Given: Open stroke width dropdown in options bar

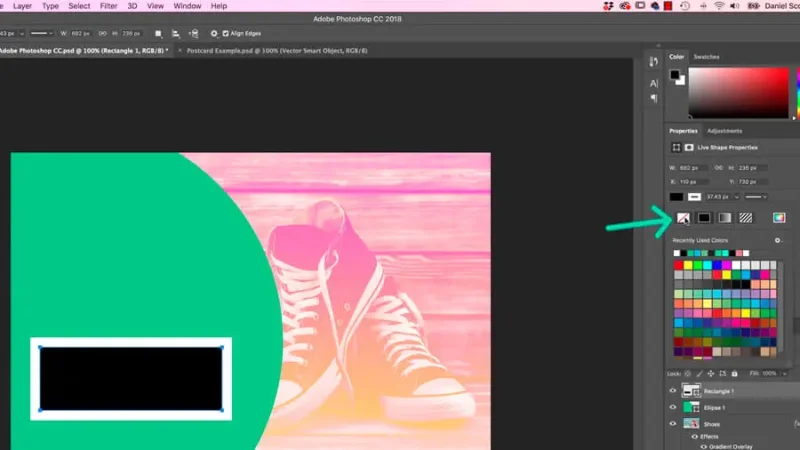Looking at the screenshot, I should pyautogui.click(x=21, y=34).
